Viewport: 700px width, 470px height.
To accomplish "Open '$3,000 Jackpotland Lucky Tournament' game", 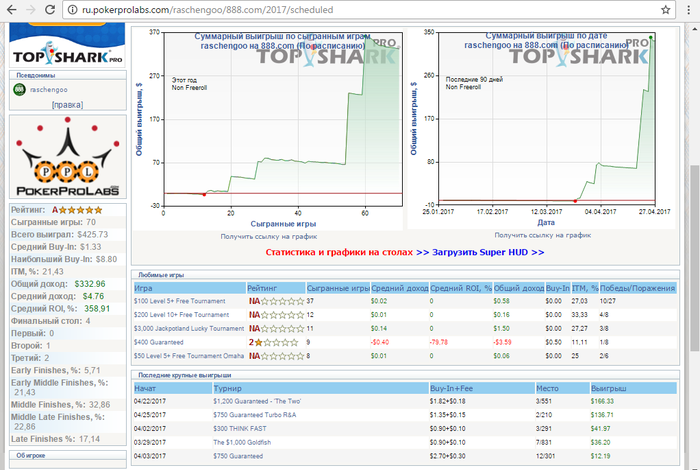I will 189,329.
